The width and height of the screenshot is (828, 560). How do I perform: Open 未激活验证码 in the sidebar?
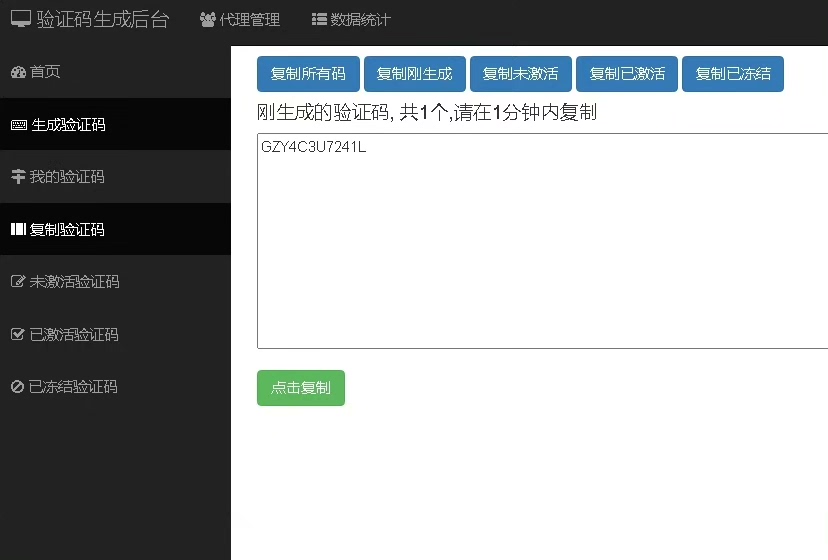click(x=115, y=282)
